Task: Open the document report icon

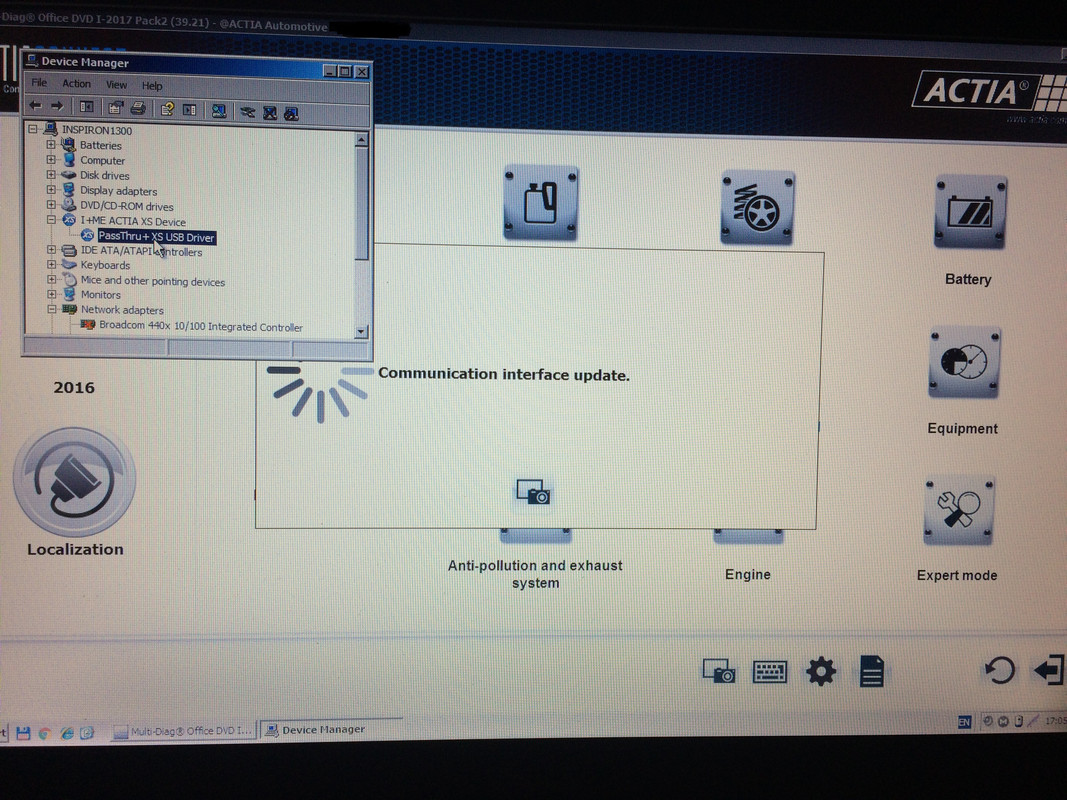Action: coord(872,671)
